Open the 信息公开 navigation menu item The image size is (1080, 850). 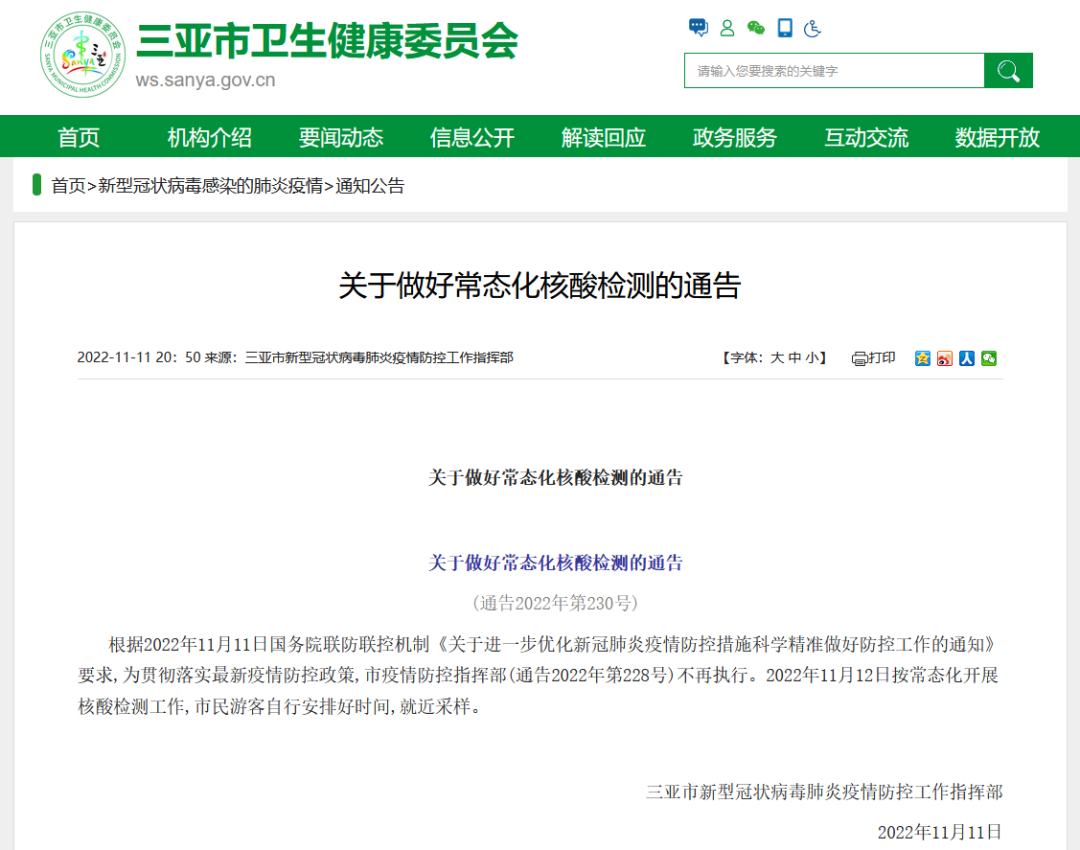tap(472, 137)
